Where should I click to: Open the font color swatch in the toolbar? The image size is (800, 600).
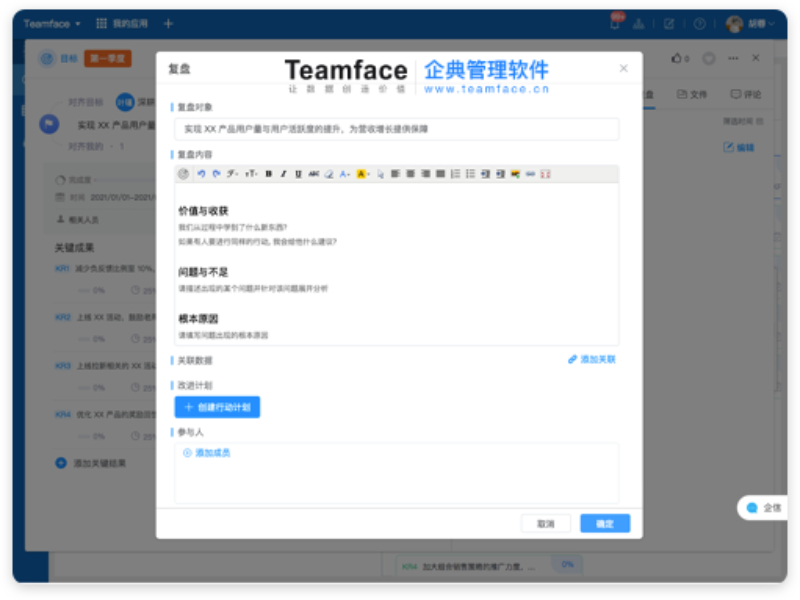click(342, 173)
